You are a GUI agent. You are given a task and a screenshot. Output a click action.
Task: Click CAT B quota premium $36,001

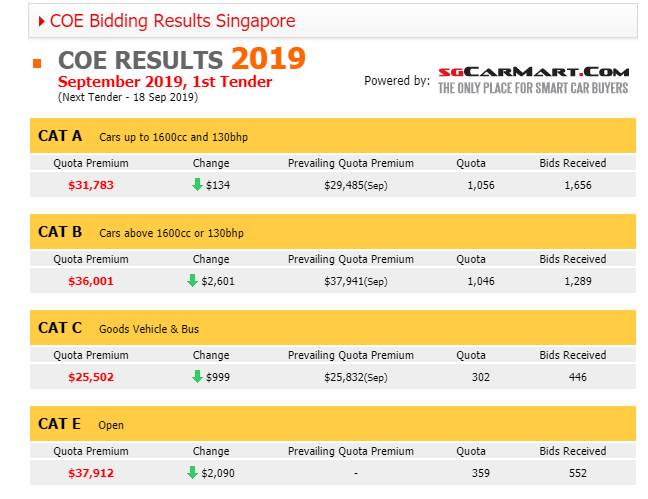click(x=91, y=281)
